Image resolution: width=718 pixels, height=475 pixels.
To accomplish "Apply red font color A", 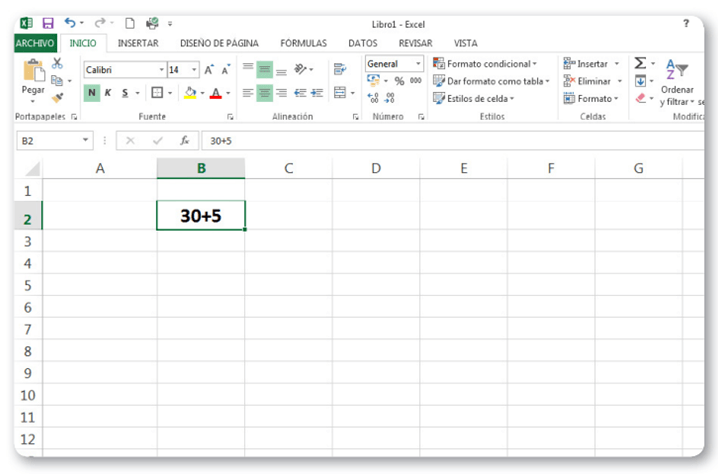I will point(216,93).
